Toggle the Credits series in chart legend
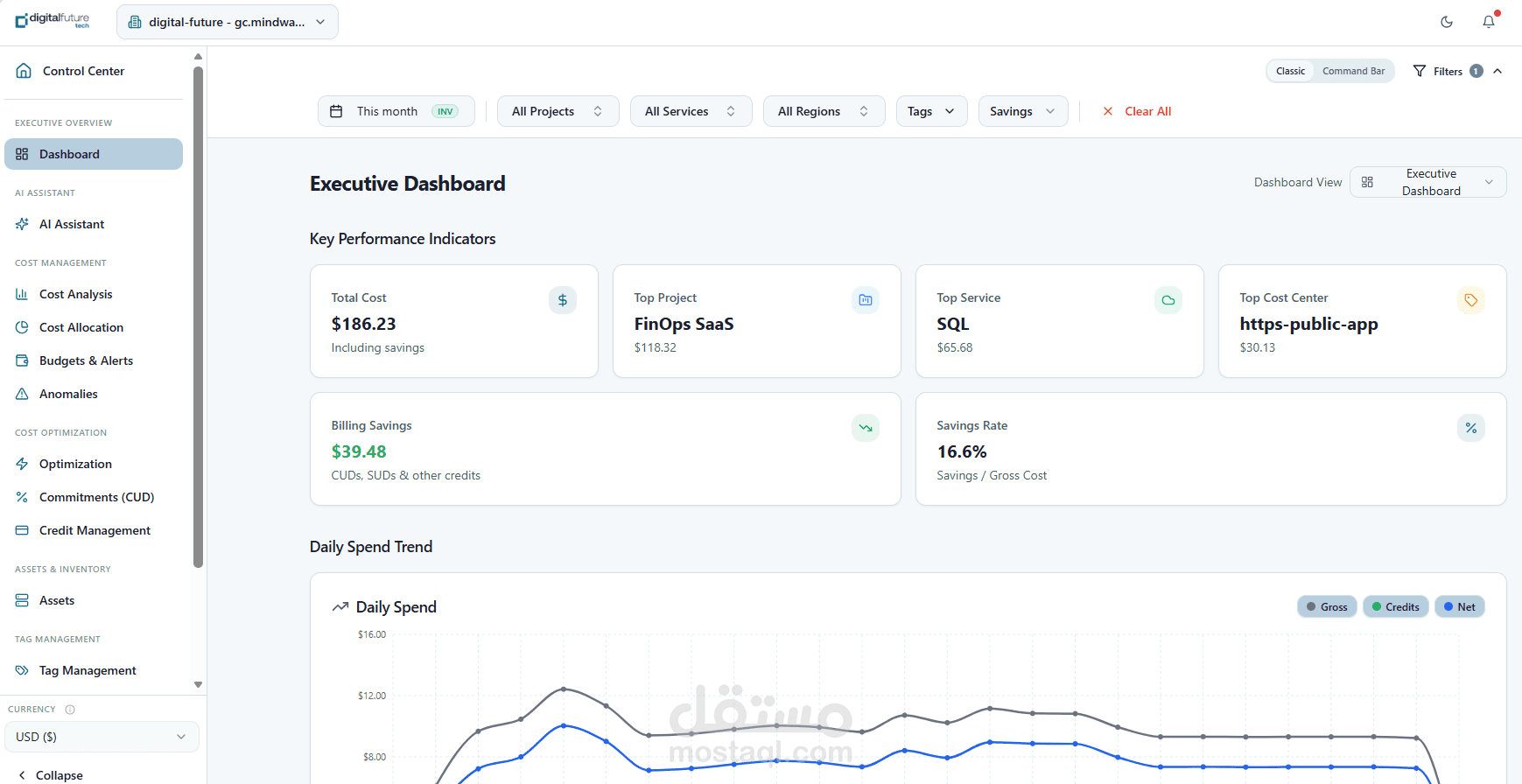Viewport: 1522px width, 784px height. pos(1396,607)
